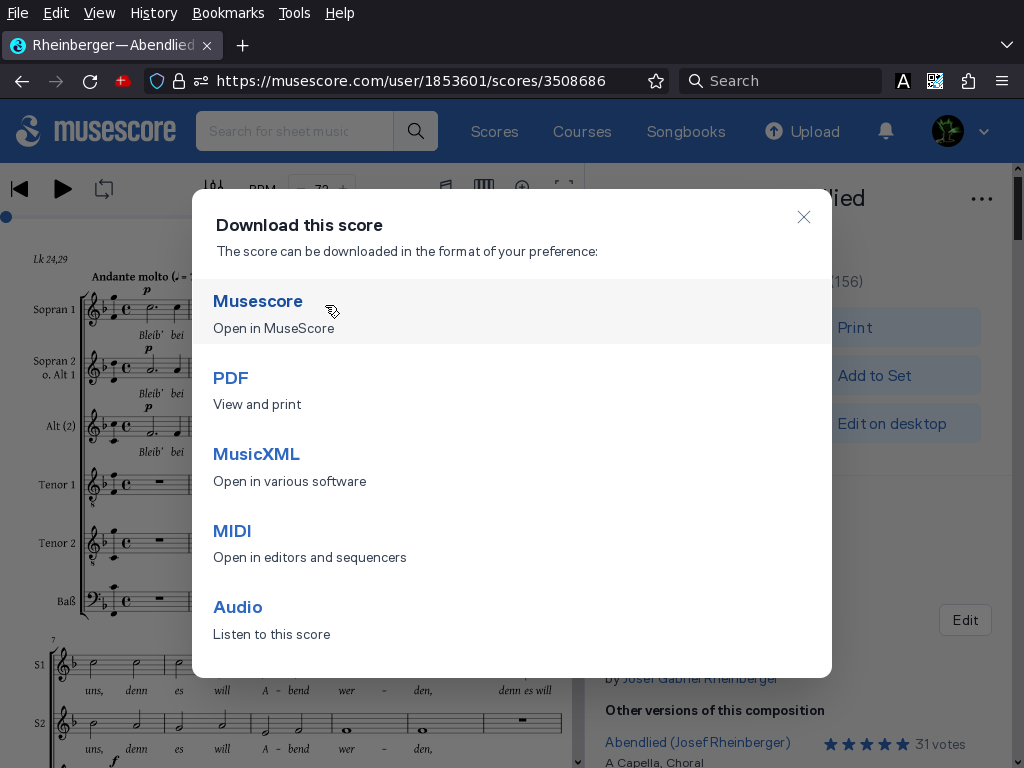Screen dimensions: 1024x768
Task: Toggle loop playback
Action: 104,189
